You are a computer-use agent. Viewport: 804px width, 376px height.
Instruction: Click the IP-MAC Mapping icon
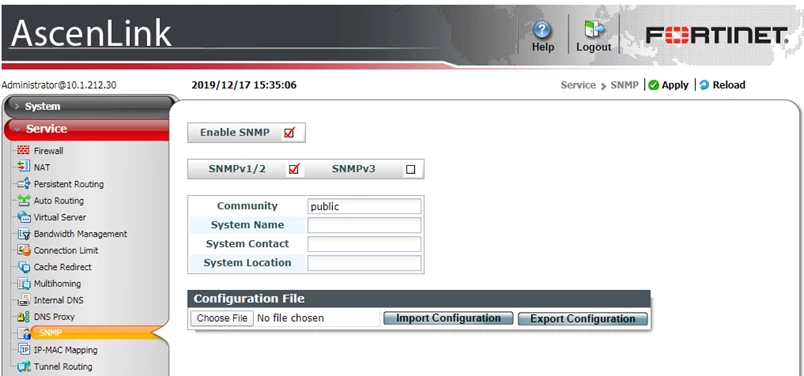(24, 350)
